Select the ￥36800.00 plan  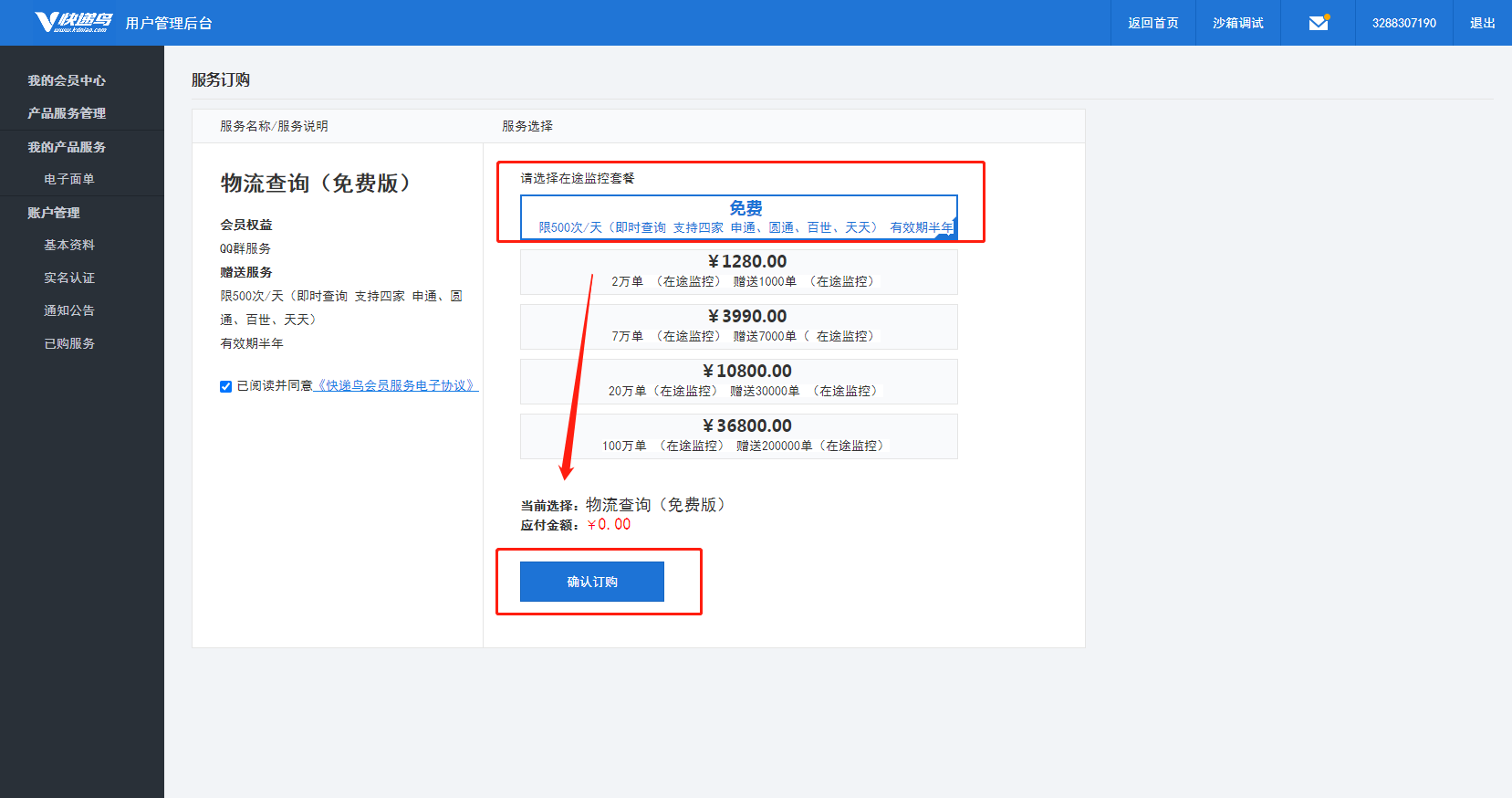[739, 436]
